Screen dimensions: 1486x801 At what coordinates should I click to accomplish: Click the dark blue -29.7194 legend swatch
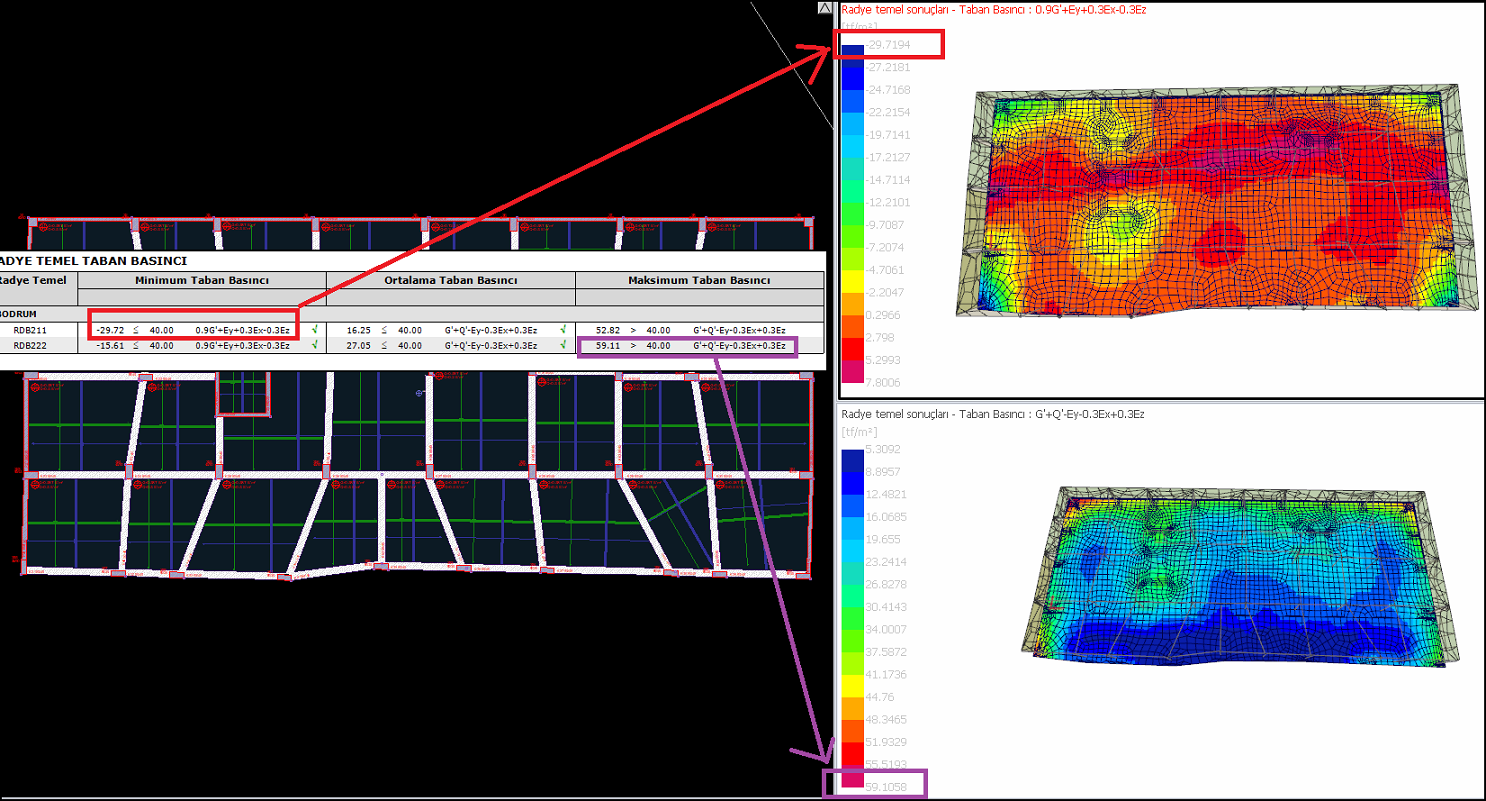pos(852,48)
